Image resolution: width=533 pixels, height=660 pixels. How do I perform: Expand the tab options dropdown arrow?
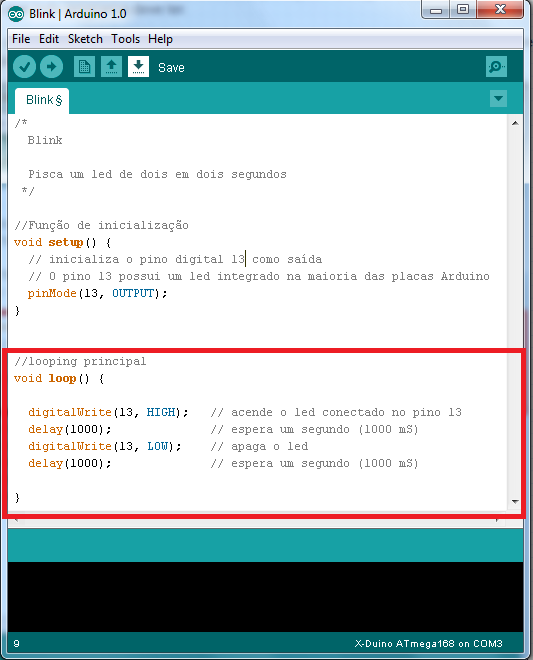pyautogui.click(x=498, y=98)
